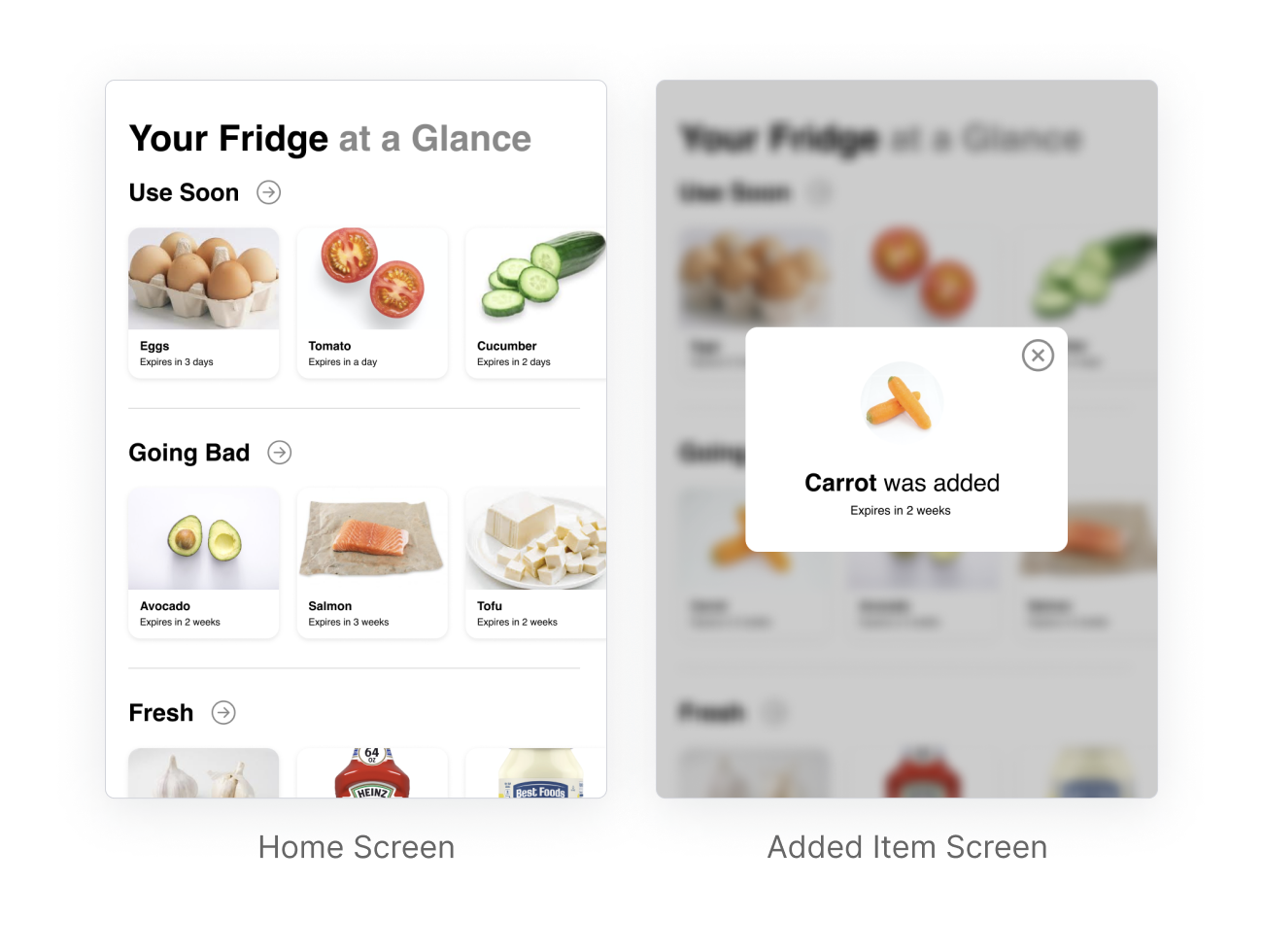Open the Avocado item card
Image resolution: width=1263 pixels, height=952 pixels.
pyautogui.click(x=204, y=563)
